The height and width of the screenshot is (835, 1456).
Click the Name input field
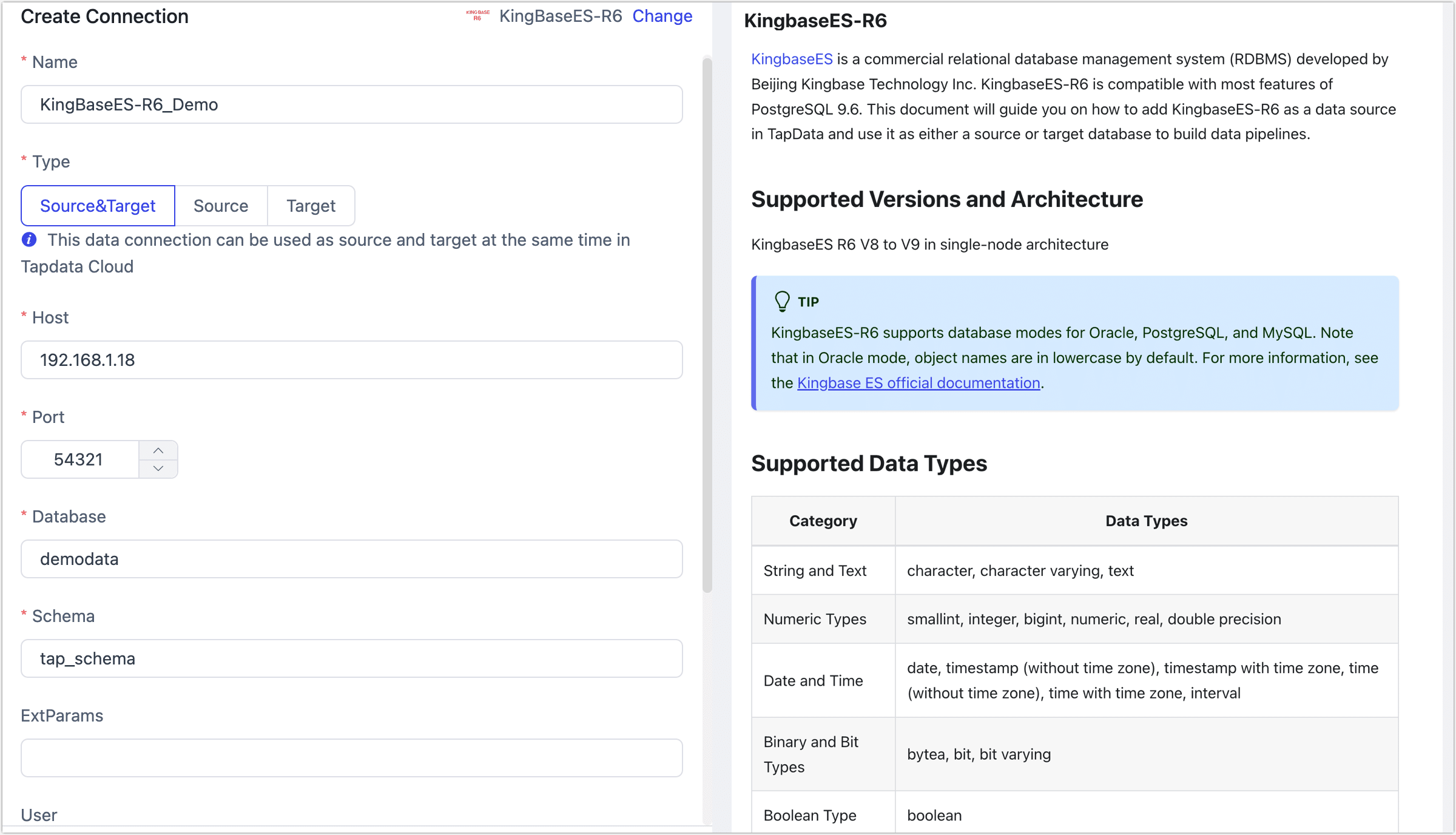pyautogui.click(x=351, y=104)
